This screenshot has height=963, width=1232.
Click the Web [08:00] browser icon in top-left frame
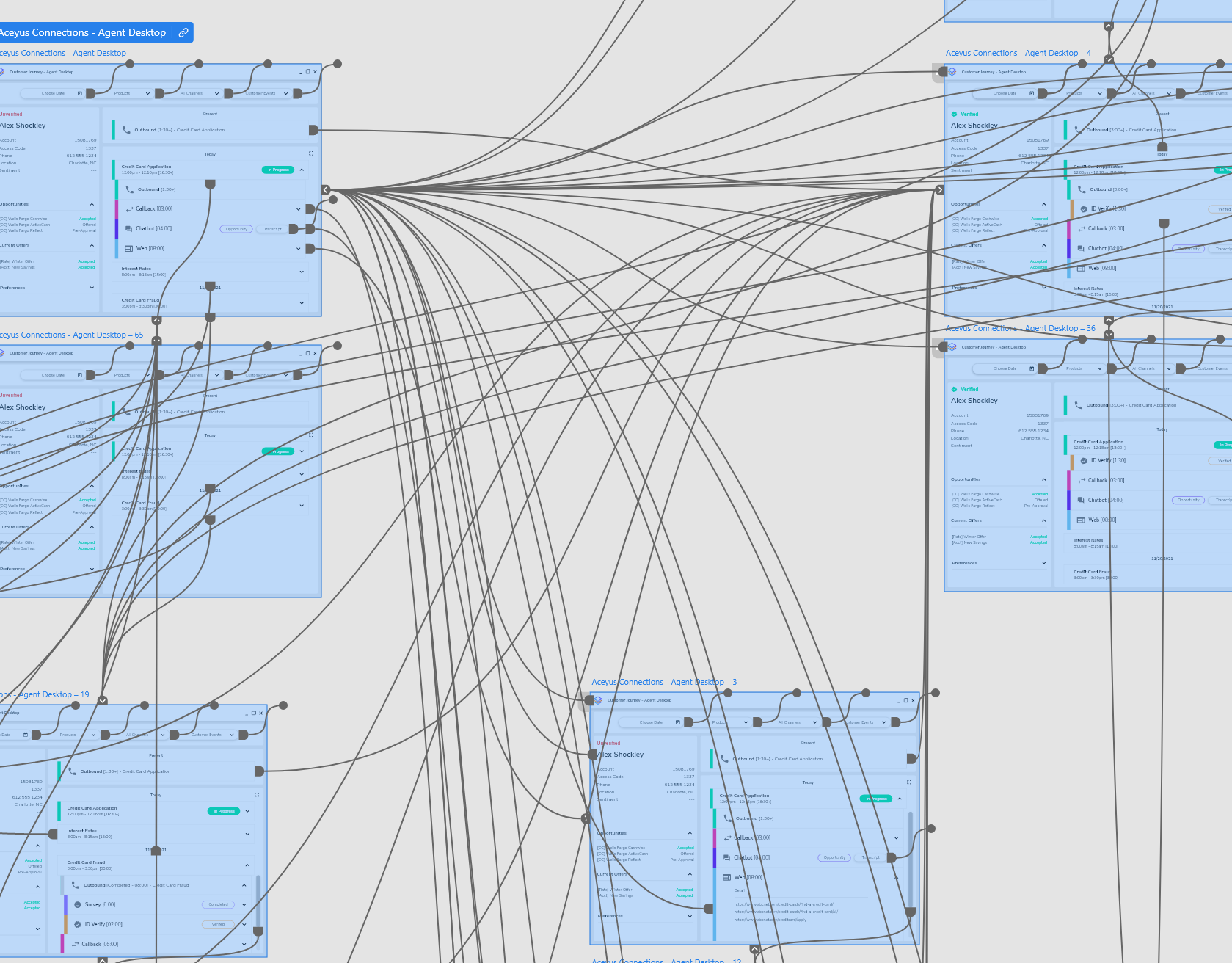[x=129, y=249]
